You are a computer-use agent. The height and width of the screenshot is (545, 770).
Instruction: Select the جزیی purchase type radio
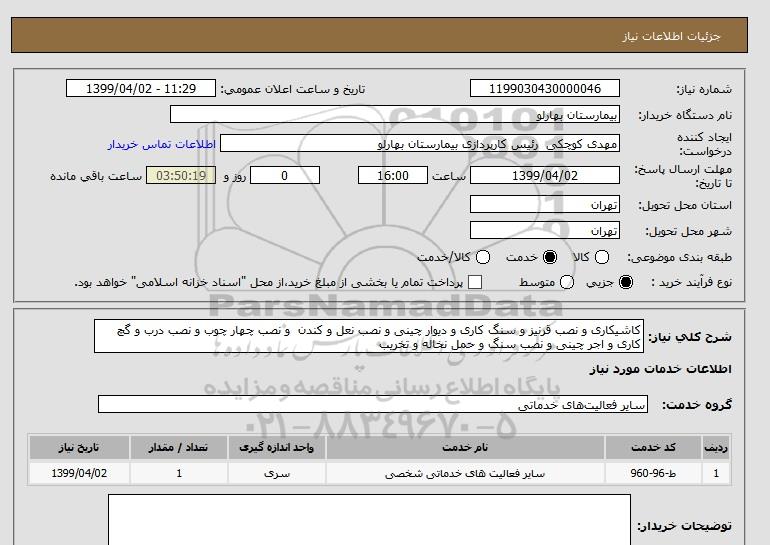click(x=626, y=282)
